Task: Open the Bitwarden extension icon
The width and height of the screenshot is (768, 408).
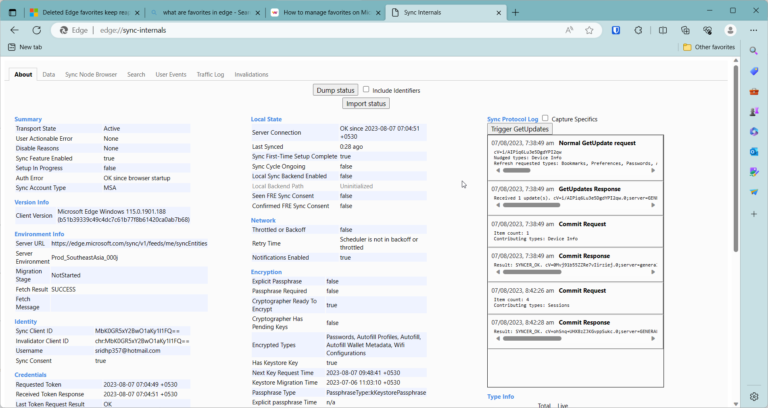Action: [616, 30]
